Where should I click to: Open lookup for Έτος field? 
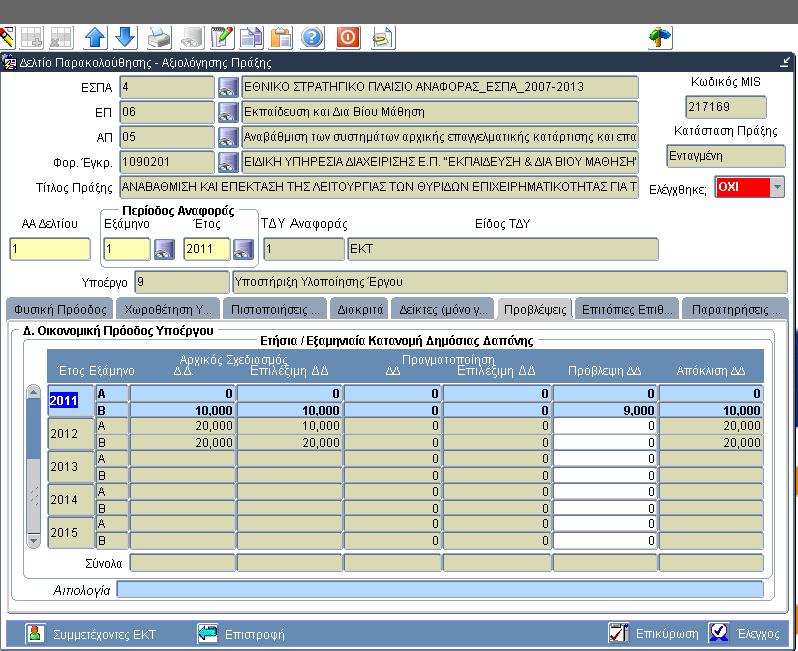tap(243, 249)
